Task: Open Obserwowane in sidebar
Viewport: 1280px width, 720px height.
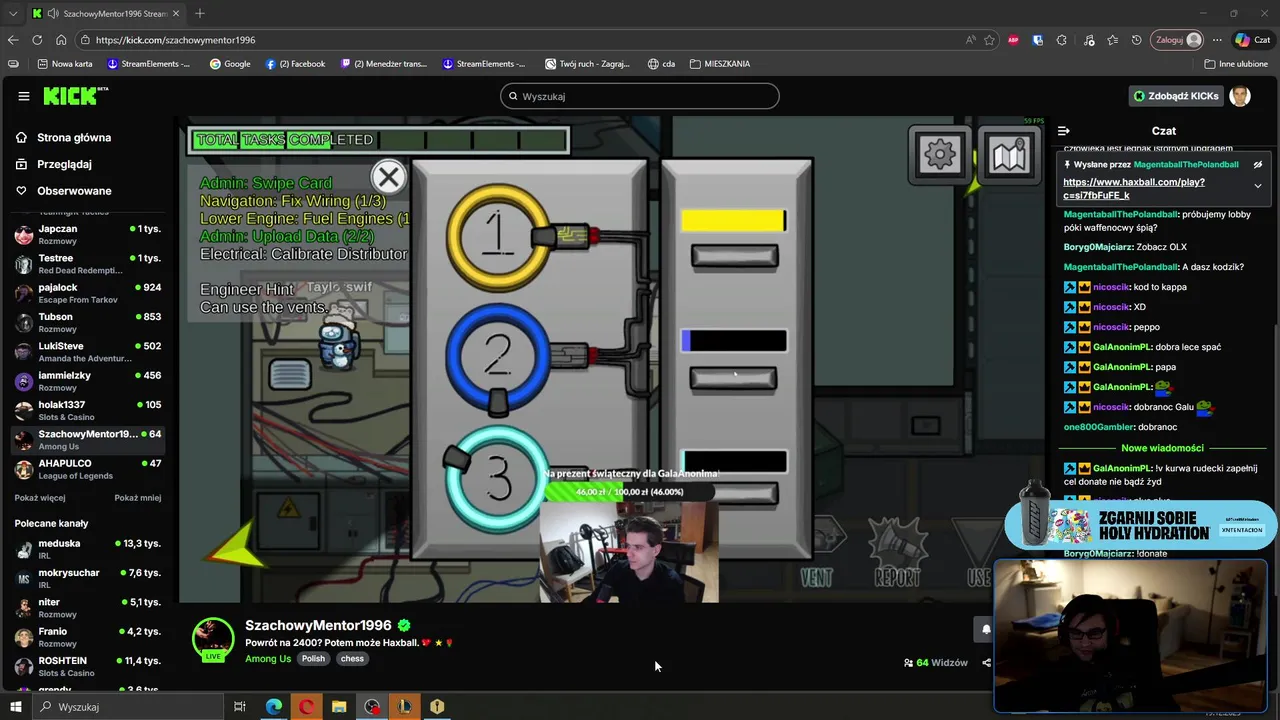Action: coord(74,191)
